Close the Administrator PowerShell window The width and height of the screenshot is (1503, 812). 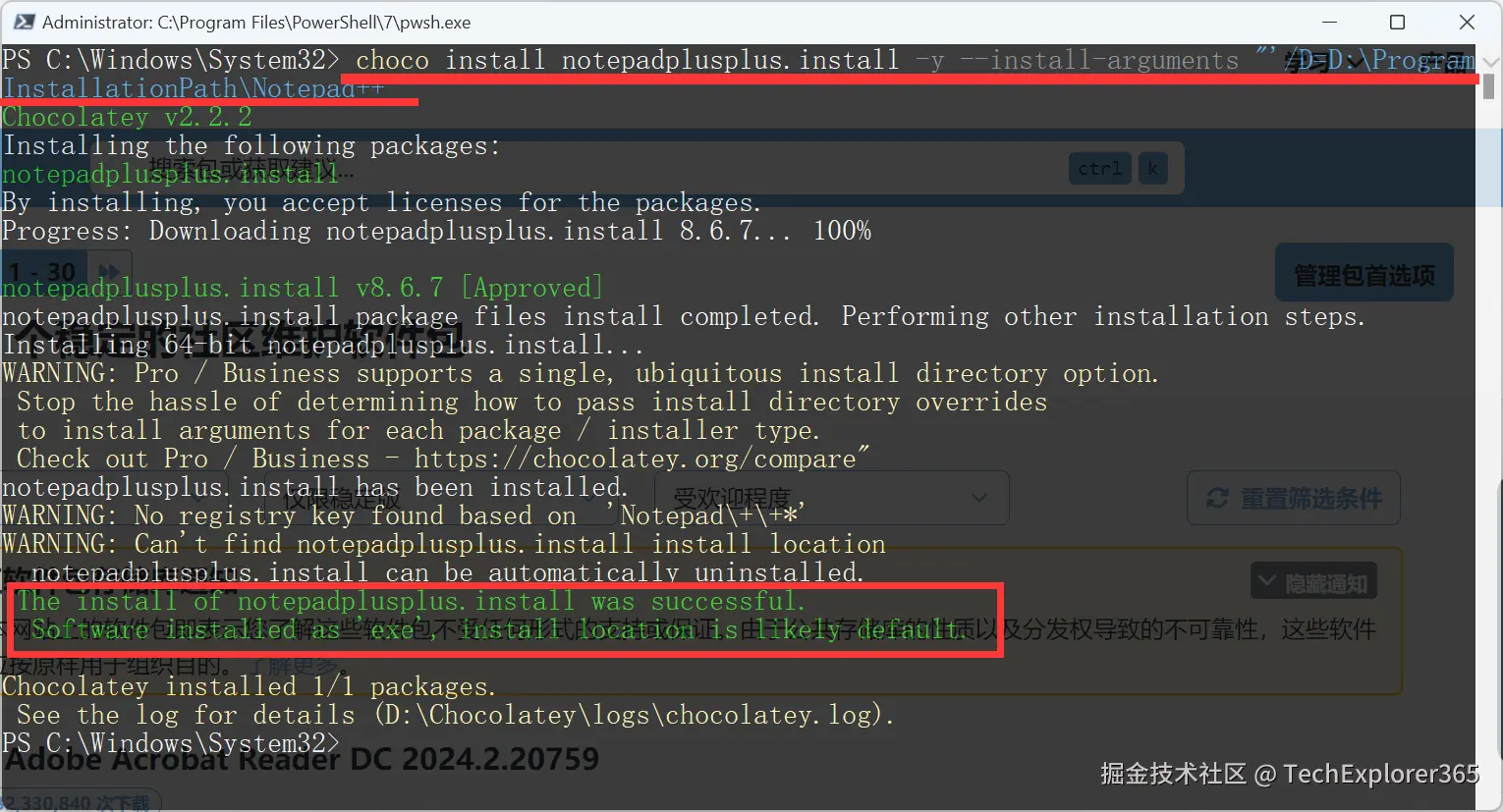click(x=1467, y=22)
